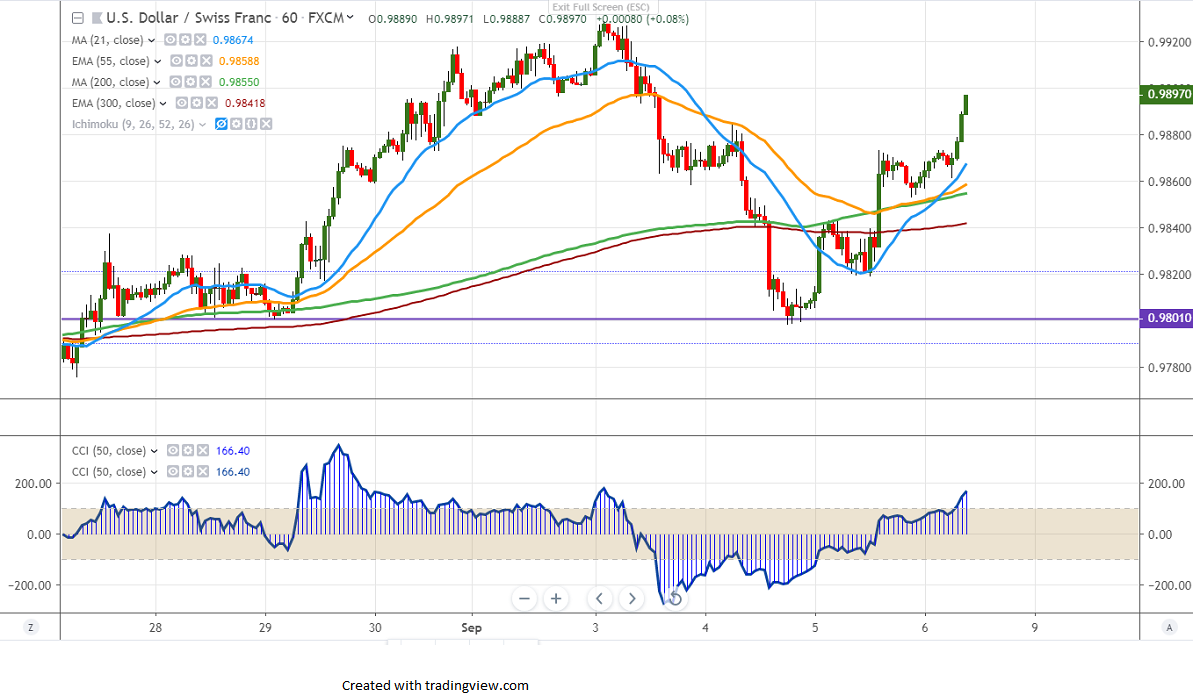Expand second CCI (50, close) dropdown arrow
The image size is (1193, 697).
tap(154, 473)
